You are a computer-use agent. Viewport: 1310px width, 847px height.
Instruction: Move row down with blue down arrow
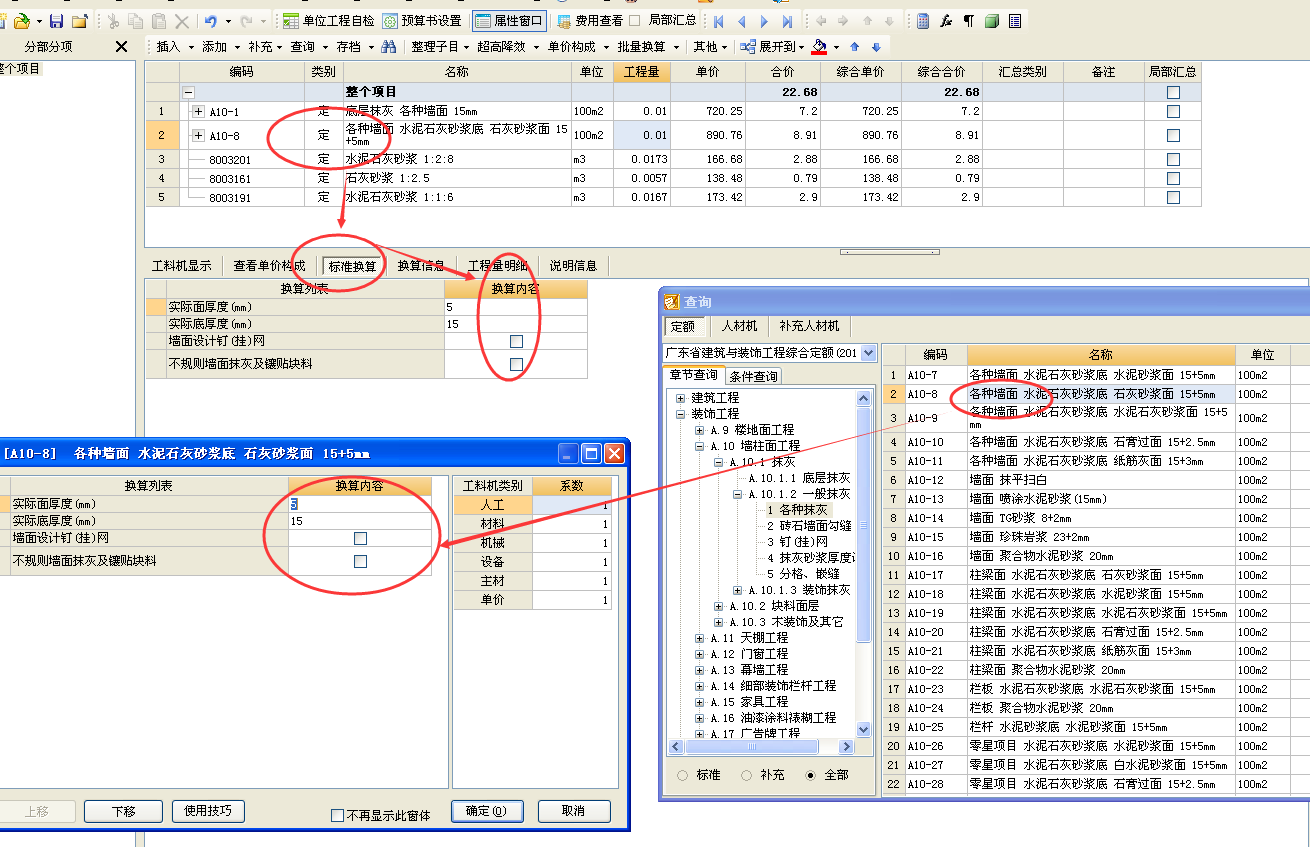[x=876, y=46]
